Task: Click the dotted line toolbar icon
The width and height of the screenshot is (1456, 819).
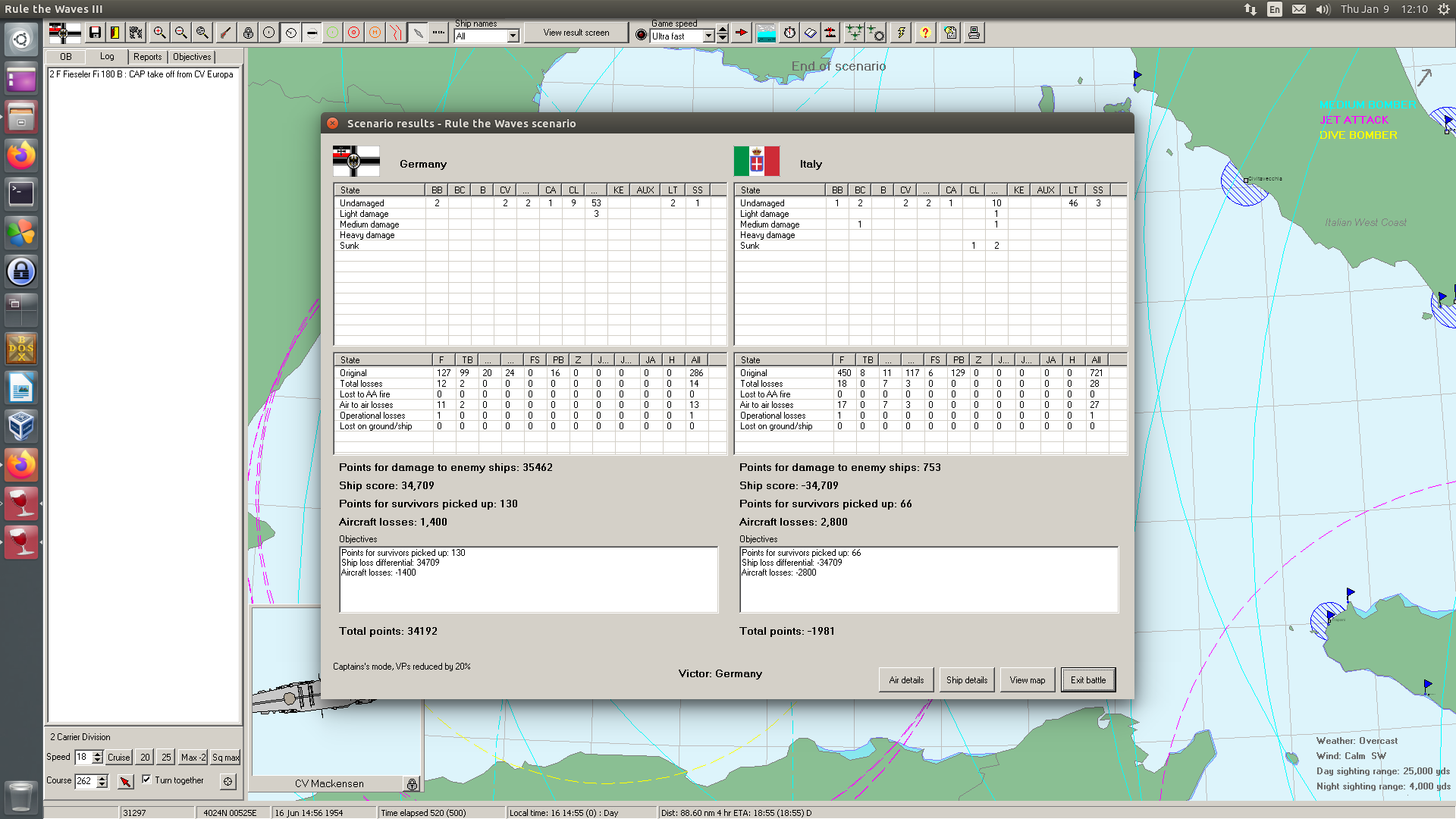Action: click(438, 33)
